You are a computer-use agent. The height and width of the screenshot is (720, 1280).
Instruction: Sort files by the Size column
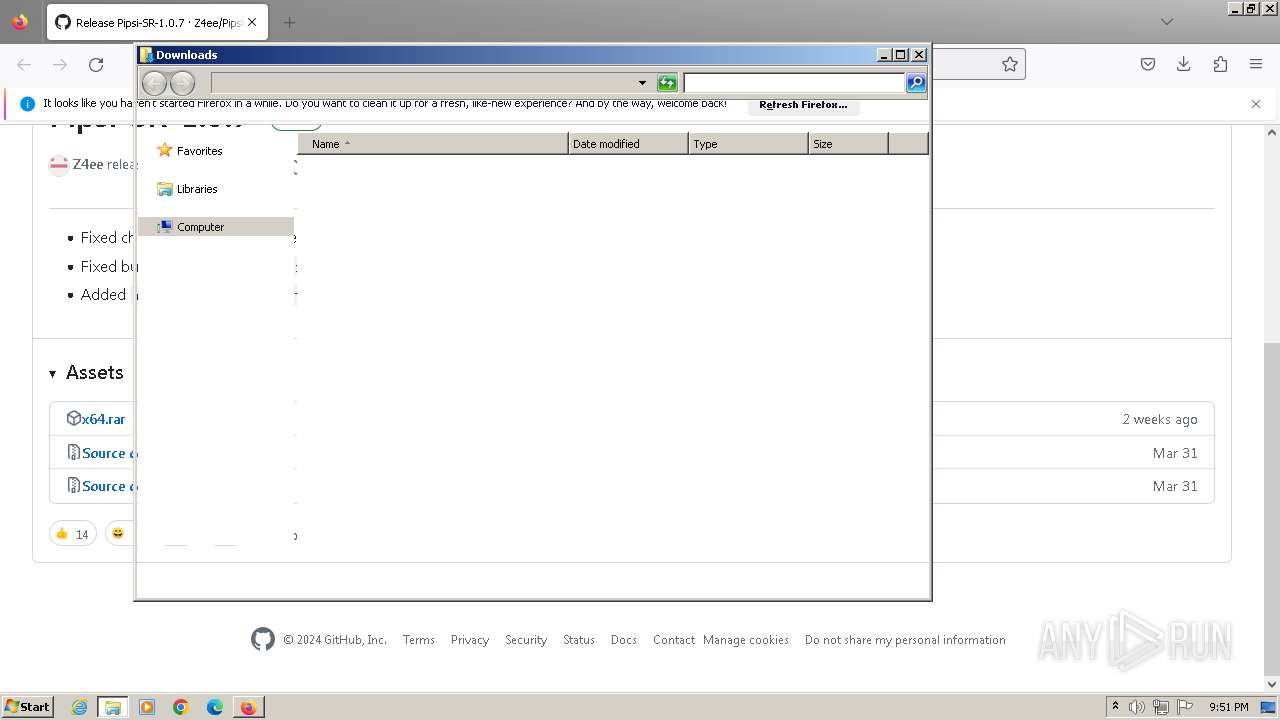(x=848, y=144)
